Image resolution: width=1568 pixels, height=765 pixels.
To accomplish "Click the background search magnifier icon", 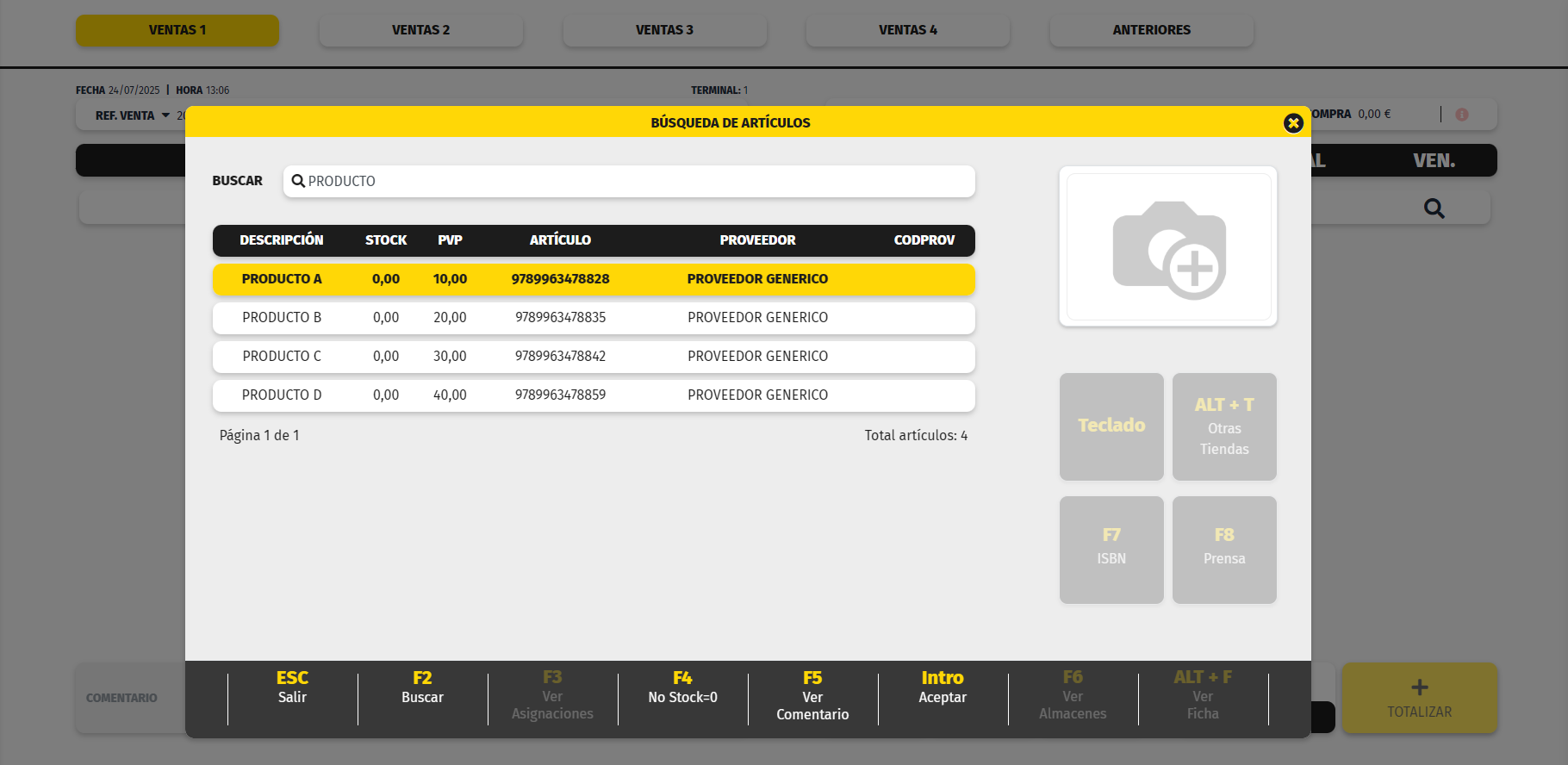I will pyautogui.click(x=1434, y=208).
